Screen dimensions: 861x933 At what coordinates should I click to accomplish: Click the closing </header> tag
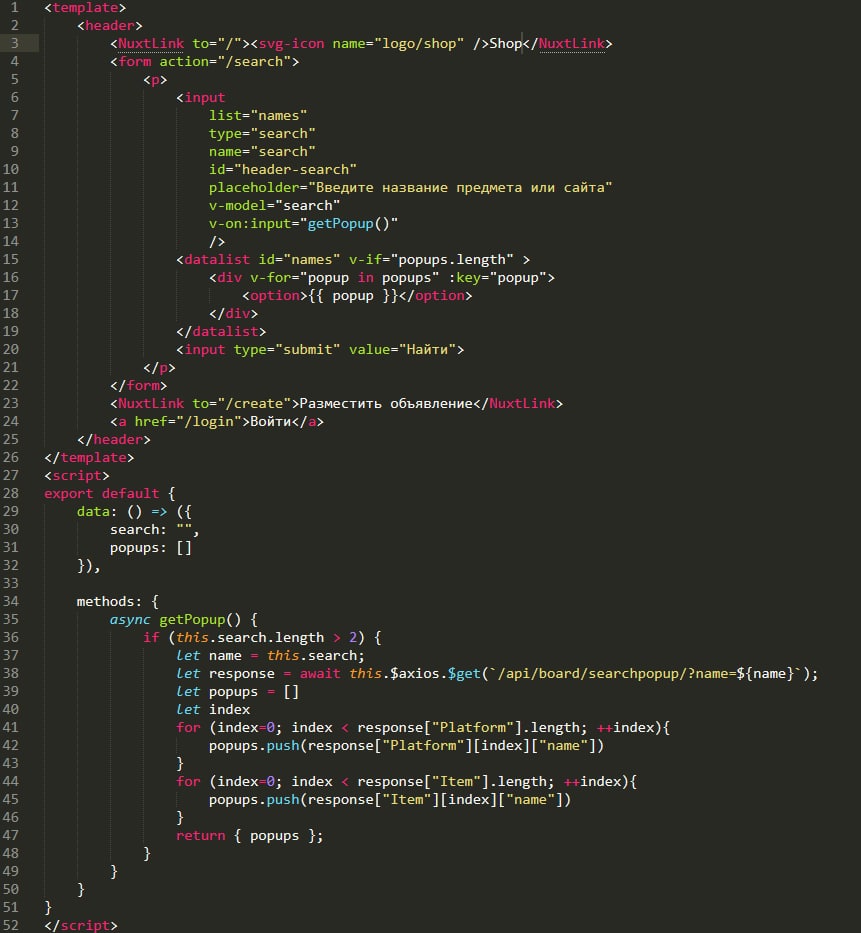tap(114, 439)
